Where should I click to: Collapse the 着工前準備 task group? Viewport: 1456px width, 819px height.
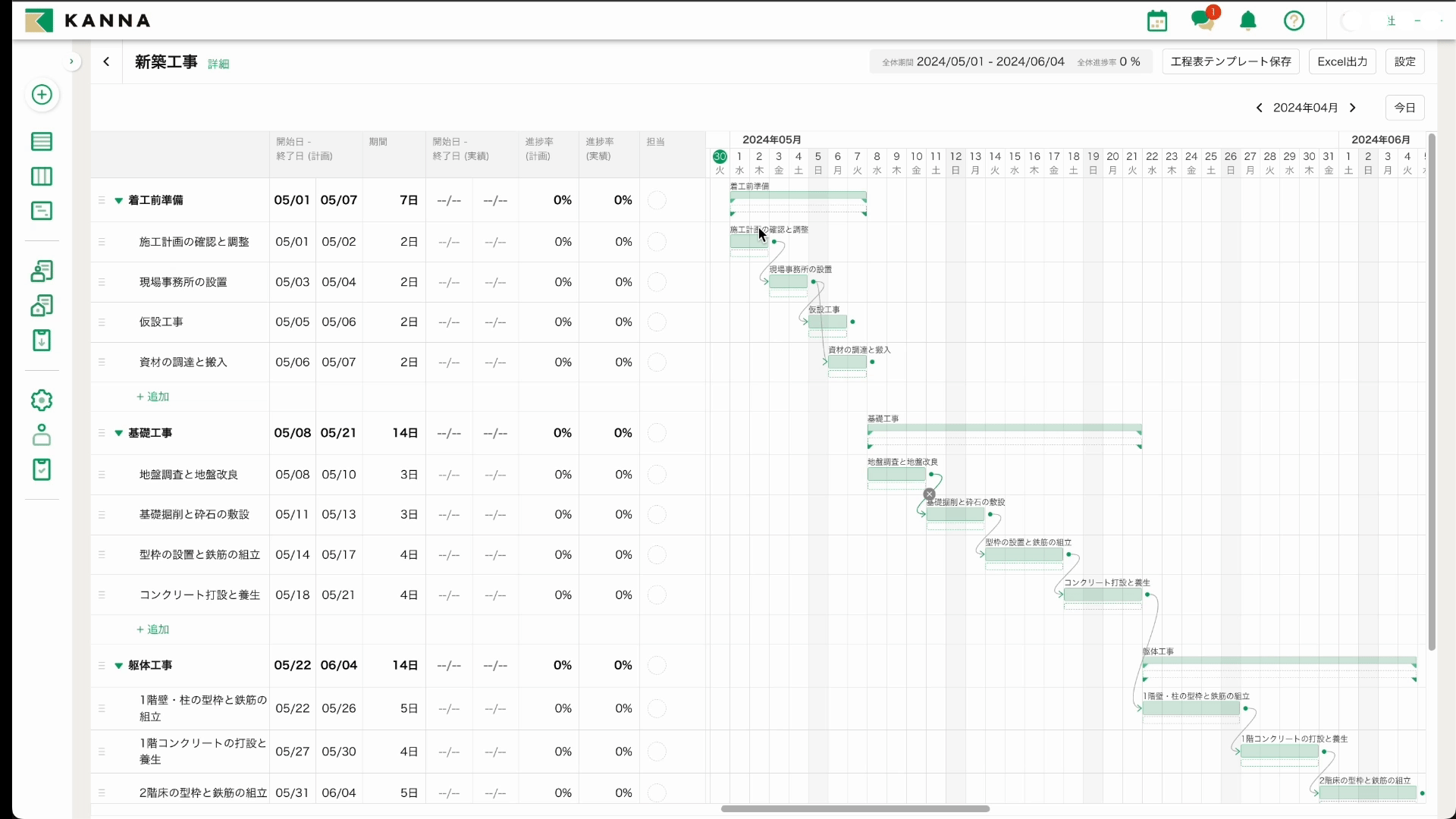tap(118, 201)
